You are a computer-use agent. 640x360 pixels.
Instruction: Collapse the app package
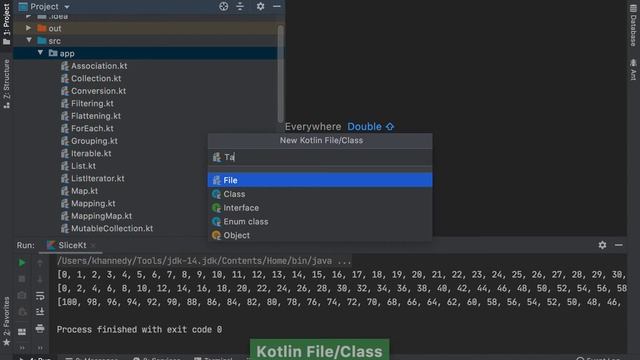pos(40,53)
